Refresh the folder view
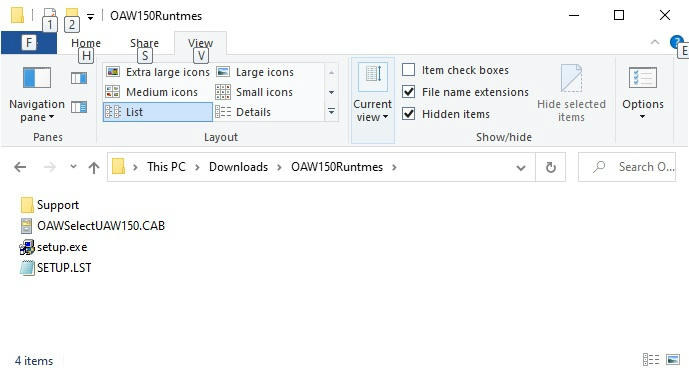 [x=551, y=167]
